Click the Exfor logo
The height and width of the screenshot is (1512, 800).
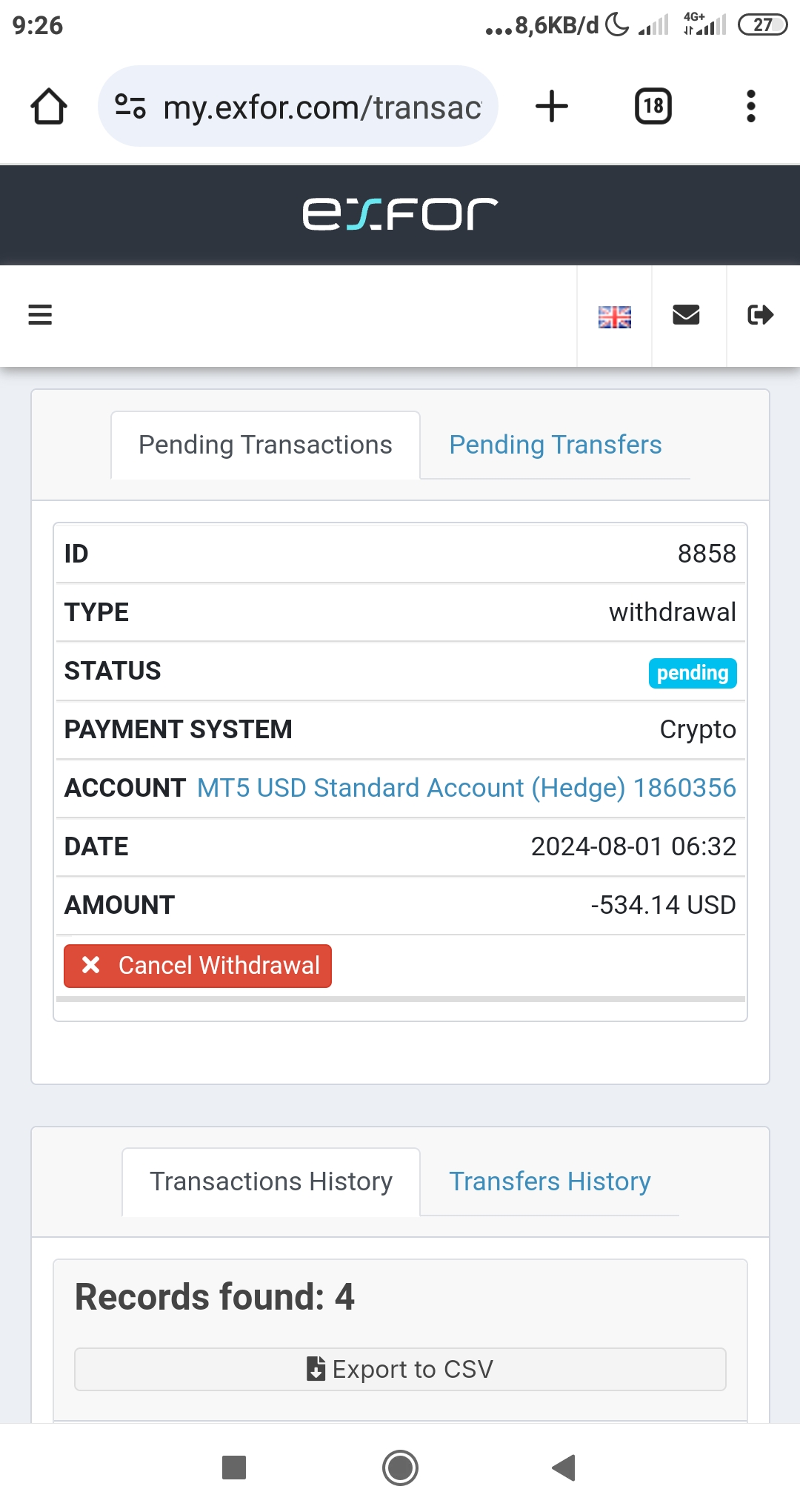(x=400, y=214)
